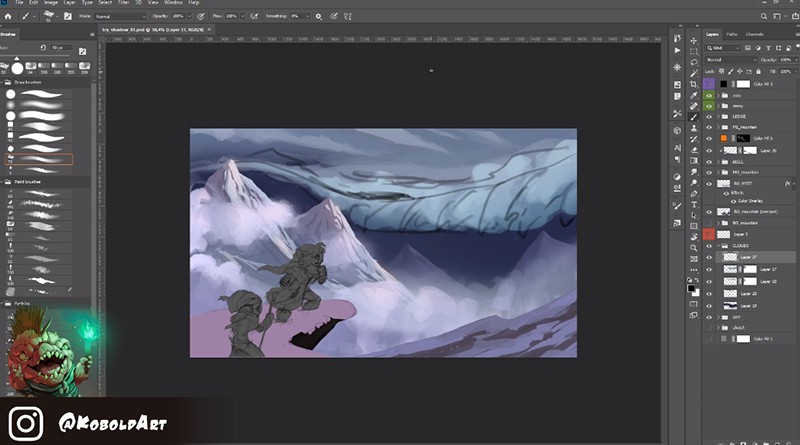
Task: Open the Filter menu
Action: [x=123, y=3]
